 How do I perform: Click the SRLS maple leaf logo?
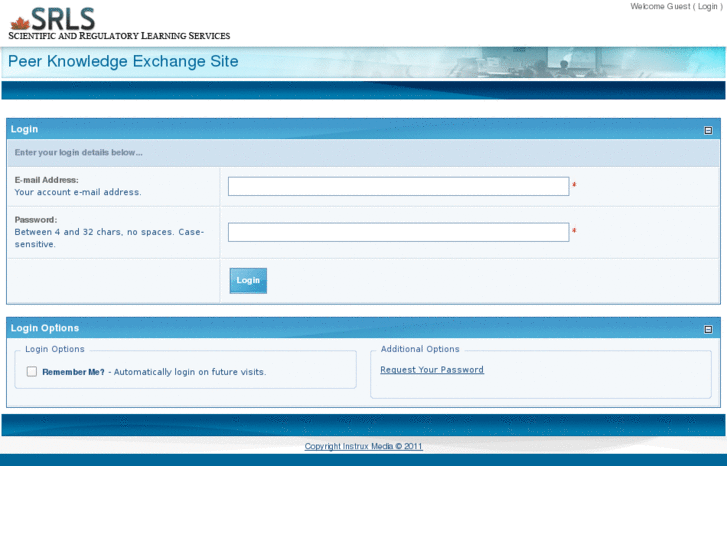point(20,23)
